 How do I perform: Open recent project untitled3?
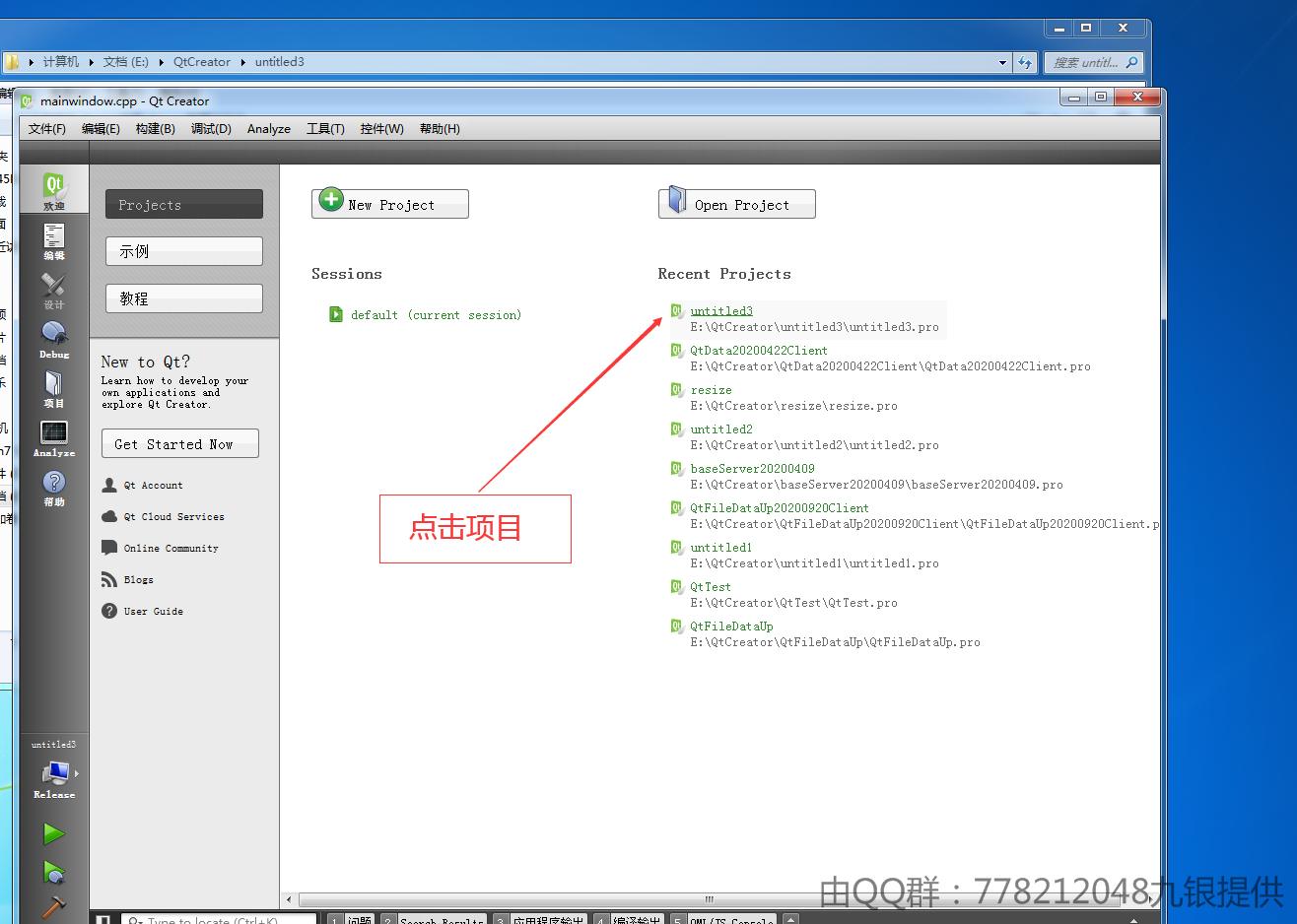tap(721, 311)
